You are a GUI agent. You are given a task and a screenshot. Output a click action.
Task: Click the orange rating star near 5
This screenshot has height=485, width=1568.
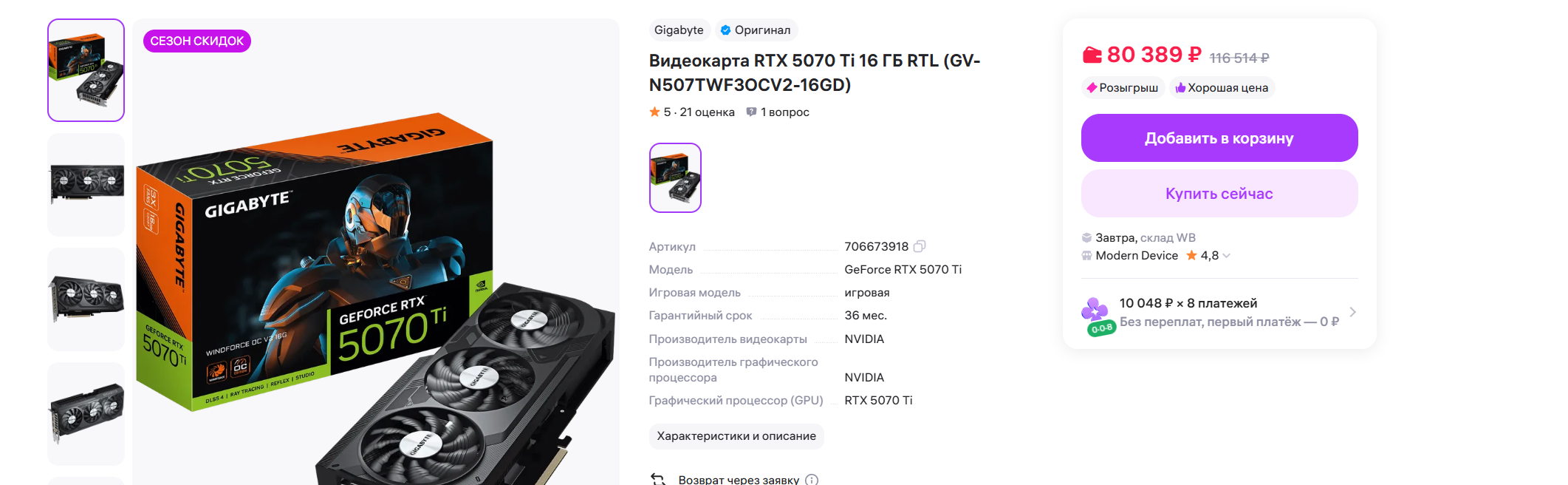point(654,112)
